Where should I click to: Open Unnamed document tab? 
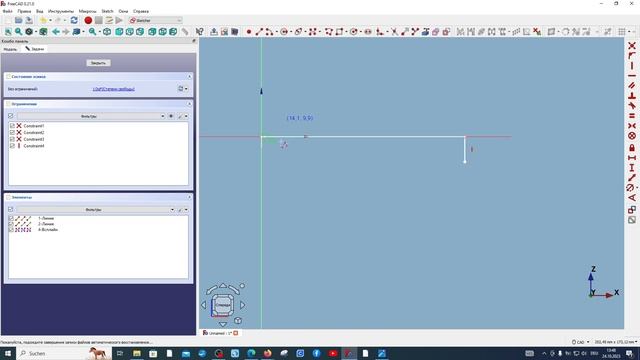(x=220, y=333)
